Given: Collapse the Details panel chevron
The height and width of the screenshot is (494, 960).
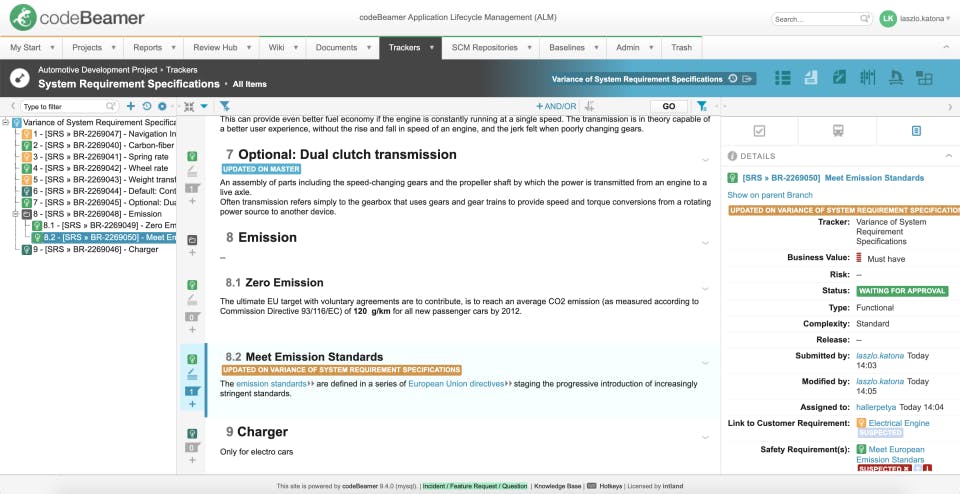Looking at the screenshot, I should (948, 156).
